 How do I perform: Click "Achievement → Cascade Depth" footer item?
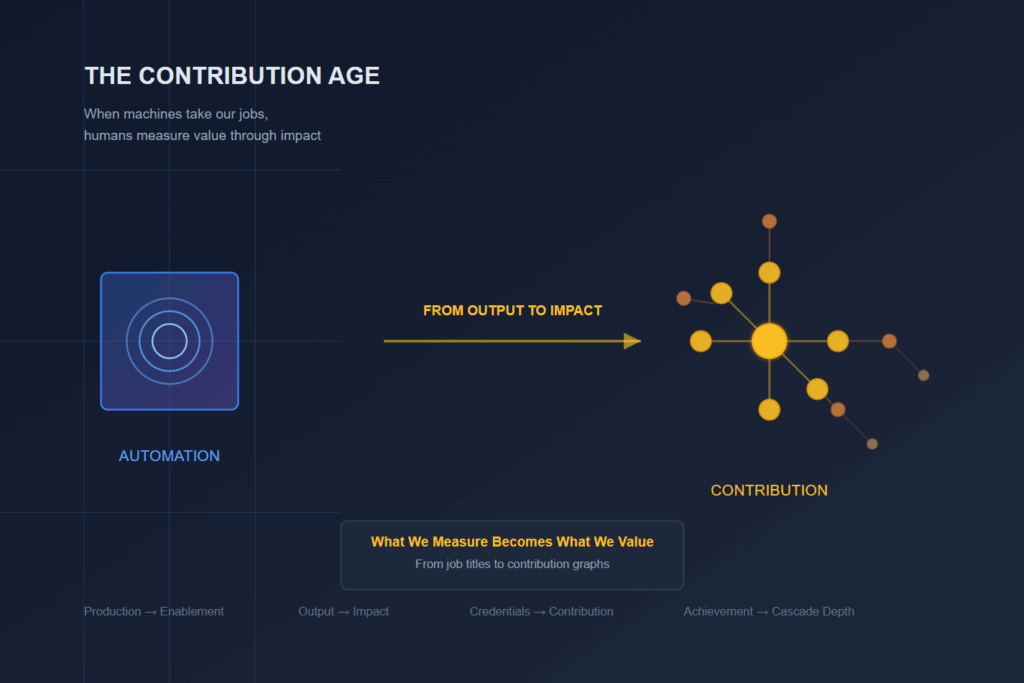[x=768, y=611]
